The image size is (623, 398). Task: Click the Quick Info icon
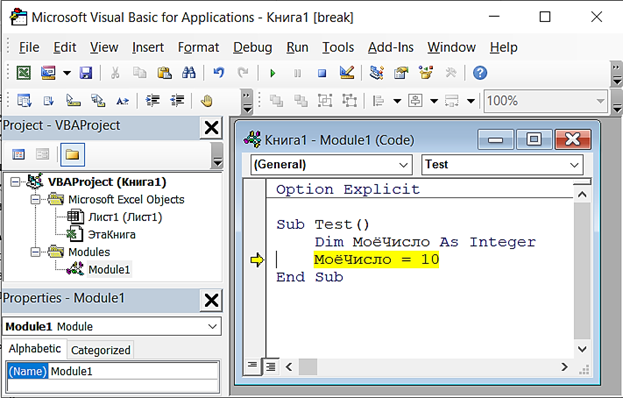pos(73,101)
